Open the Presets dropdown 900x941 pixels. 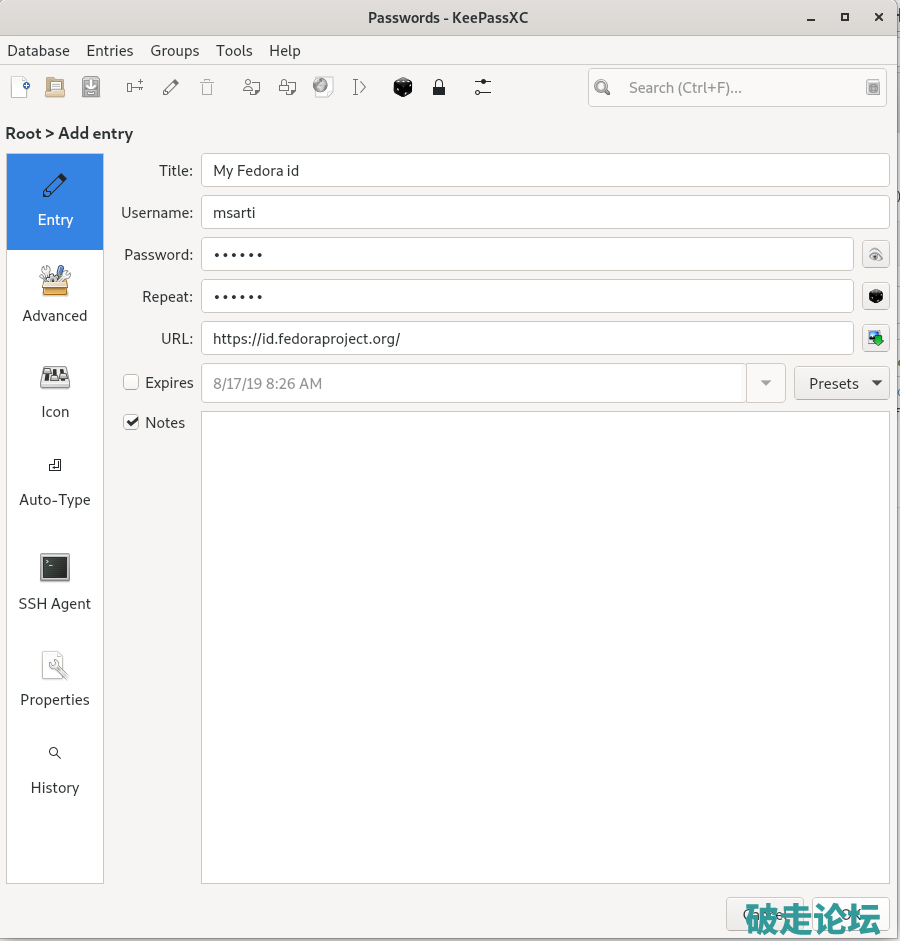(x=841, y=383)
